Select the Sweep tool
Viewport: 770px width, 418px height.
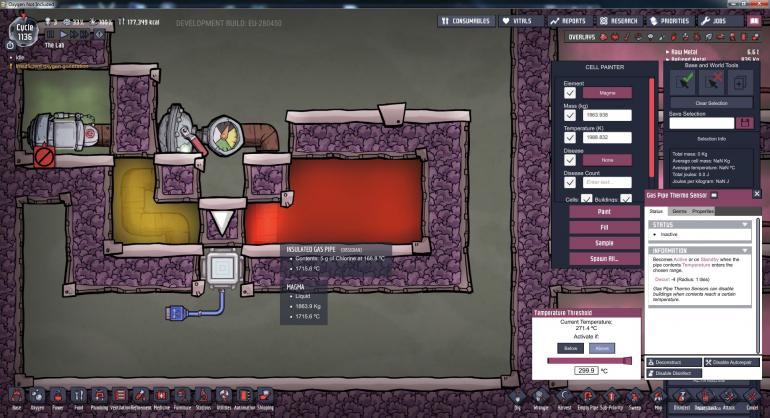coord(635,398)
